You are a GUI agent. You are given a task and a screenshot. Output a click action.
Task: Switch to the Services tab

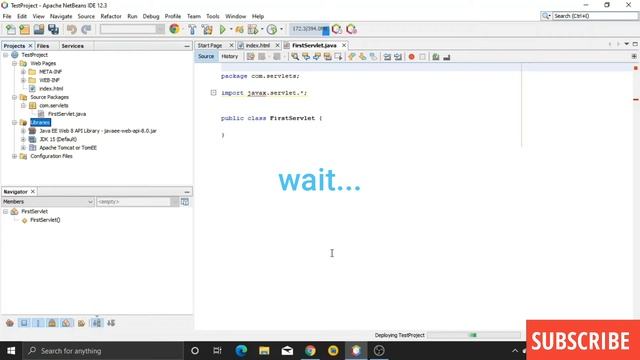click(73, 46)
